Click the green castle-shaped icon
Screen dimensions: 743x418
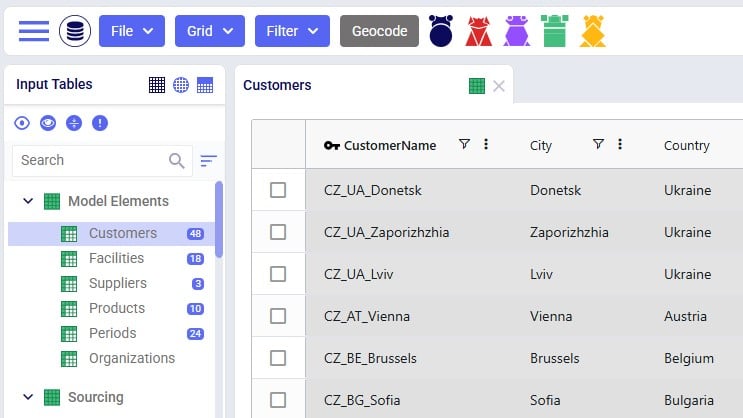coord(554,31)
